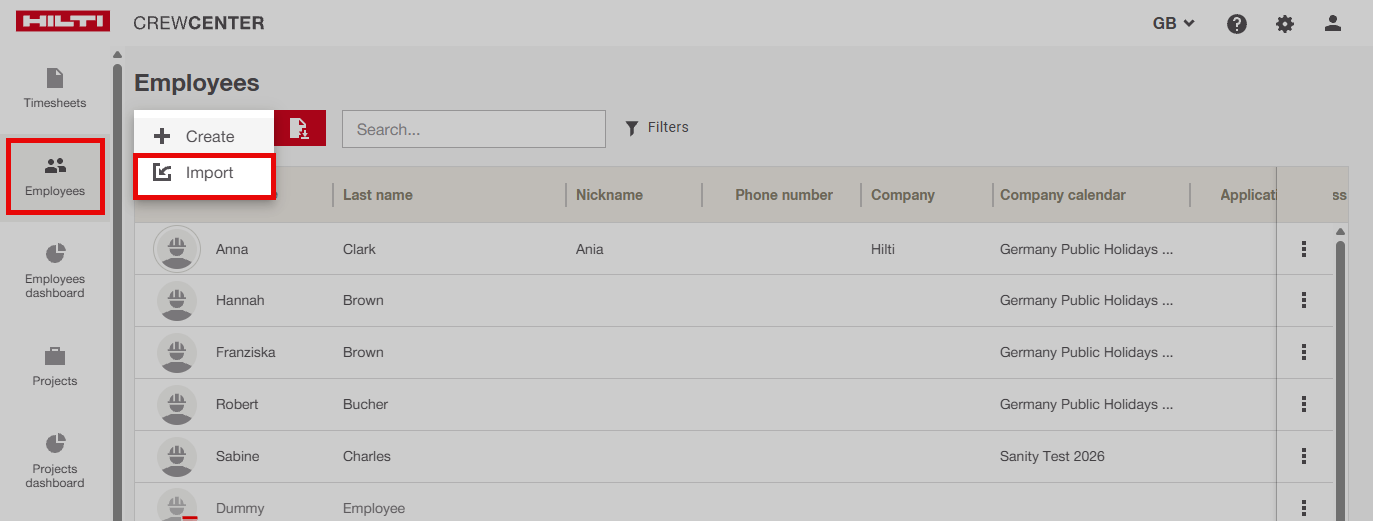Click the last name Charles
1373x521 pixels.
367,456
